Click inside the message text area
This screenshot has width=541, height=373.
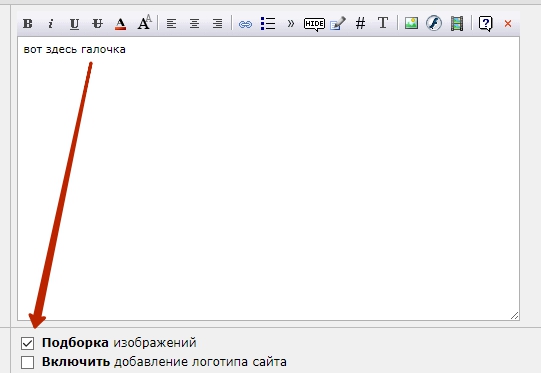click(x=268, y=179)
